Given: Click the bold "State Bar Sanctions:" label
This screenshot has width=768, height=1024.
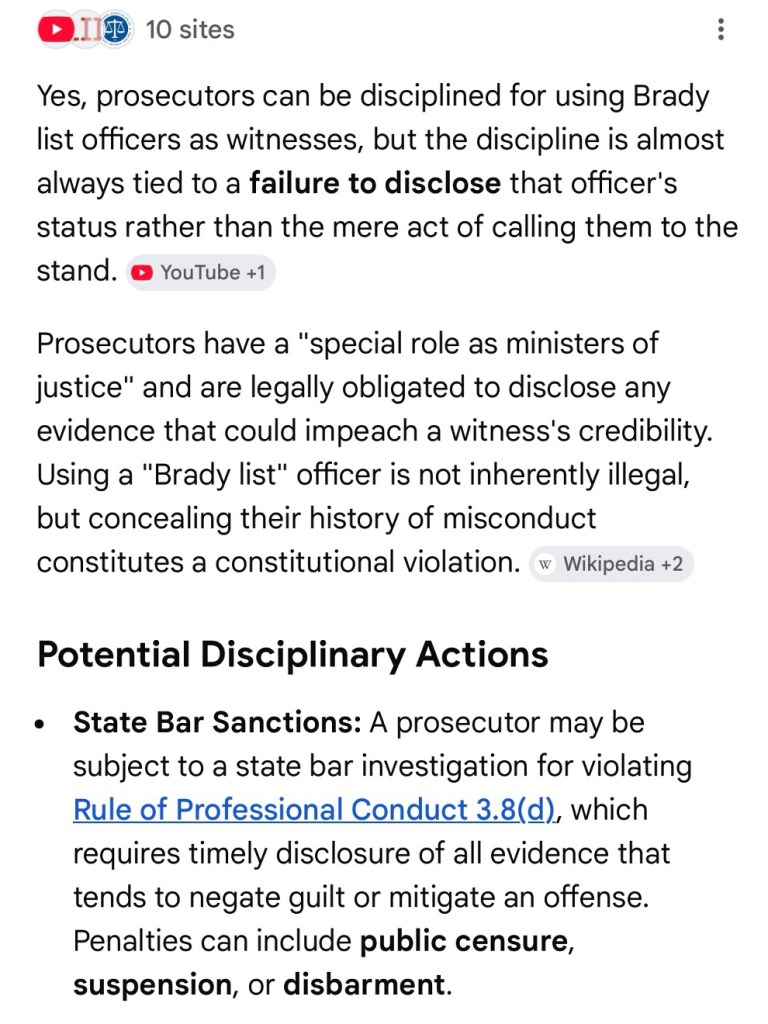Looking at the screenshot, I should (x=217, y=722).
